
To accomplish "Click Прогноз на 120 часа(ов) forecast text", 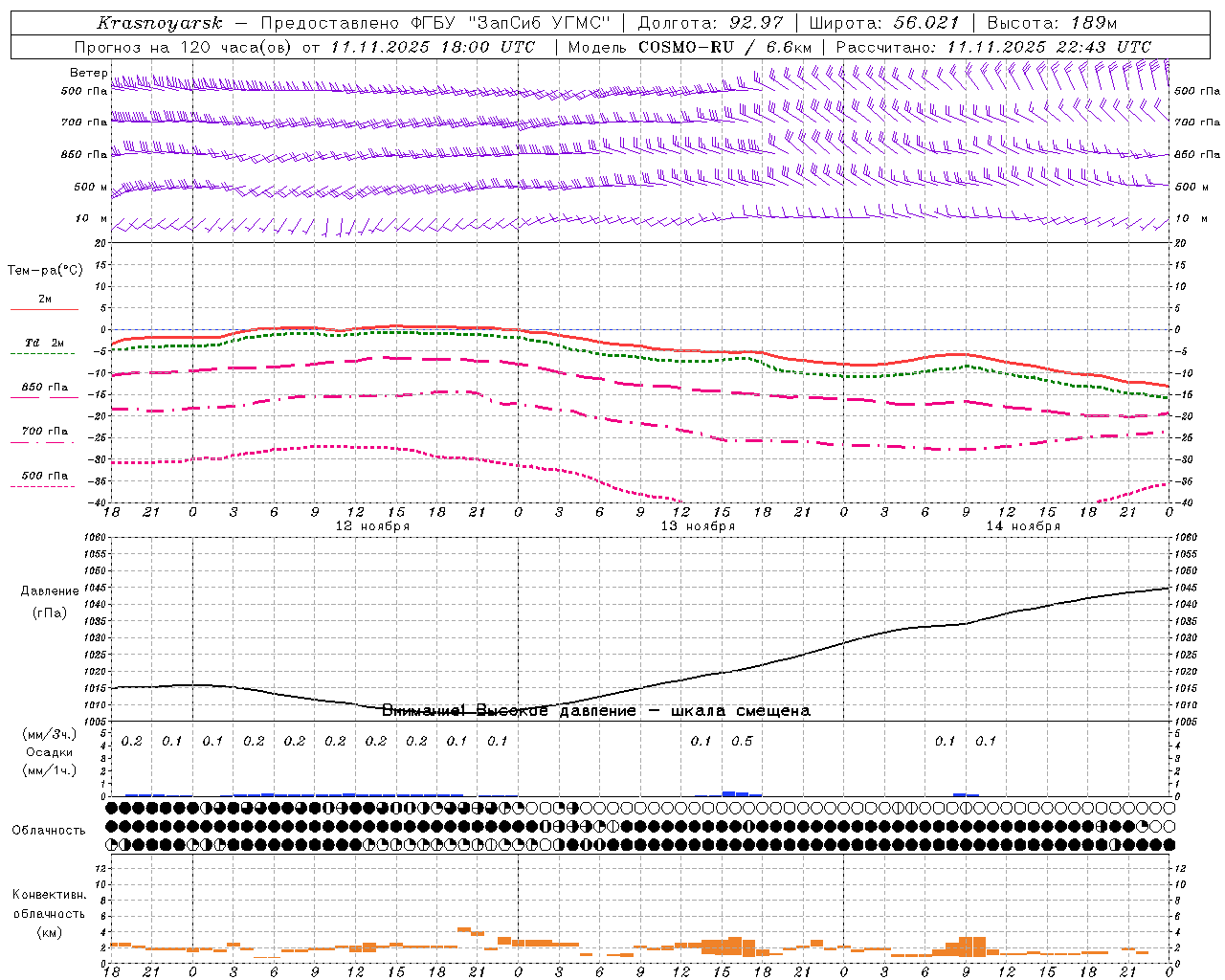I will coord(183,47).
